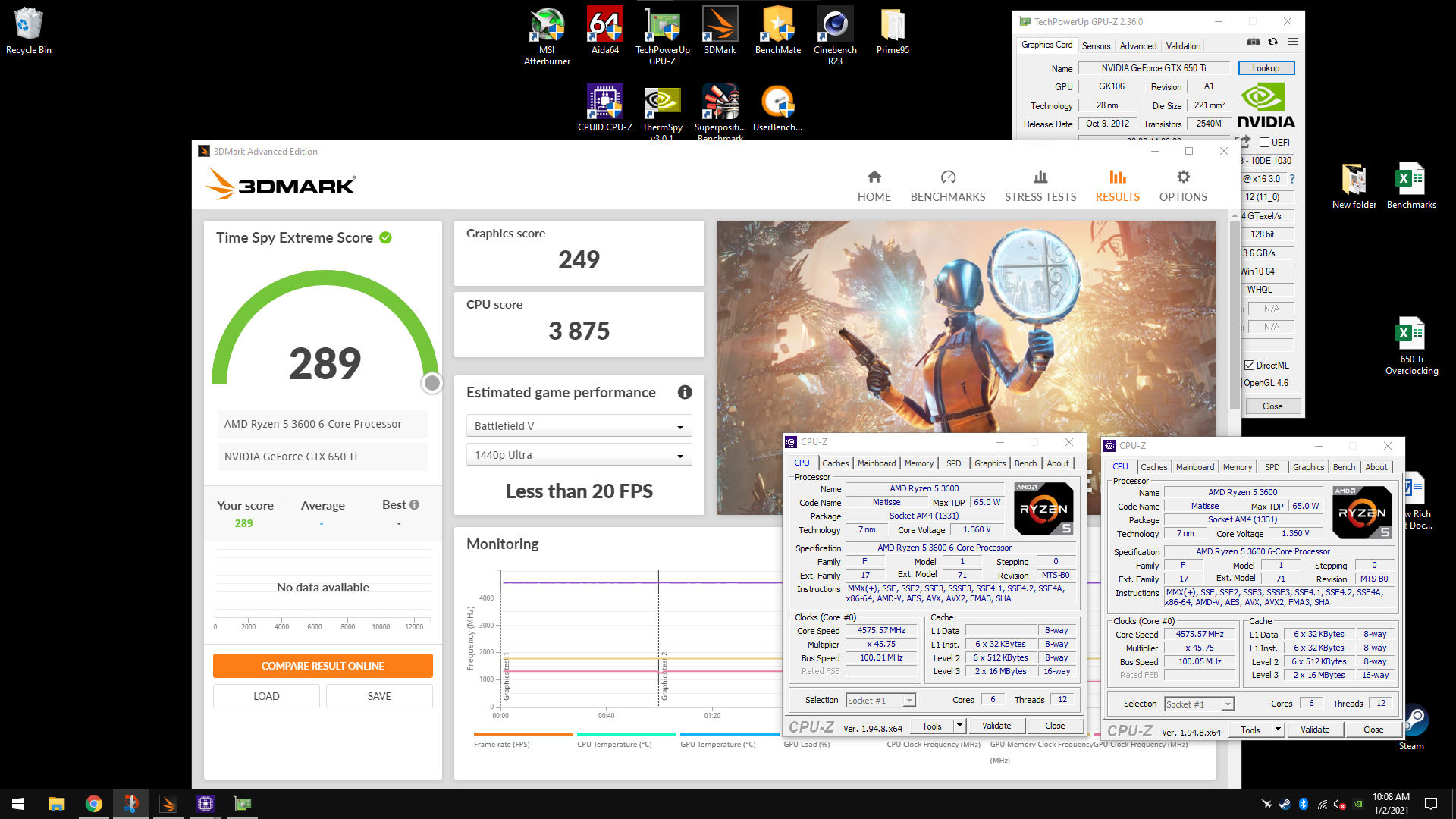The width and height of the screenshot is (1456, 819).
Task: Launch 3DMark desktop shortcut
Action: click(x=720, y=31)
